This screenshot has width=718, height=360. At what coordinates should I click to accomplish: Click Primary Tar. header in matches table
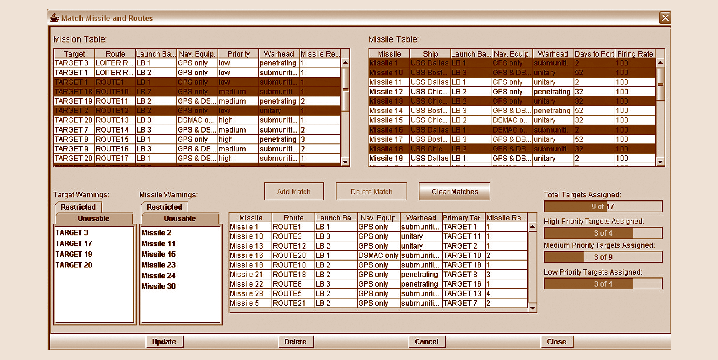tap(463, 218)
